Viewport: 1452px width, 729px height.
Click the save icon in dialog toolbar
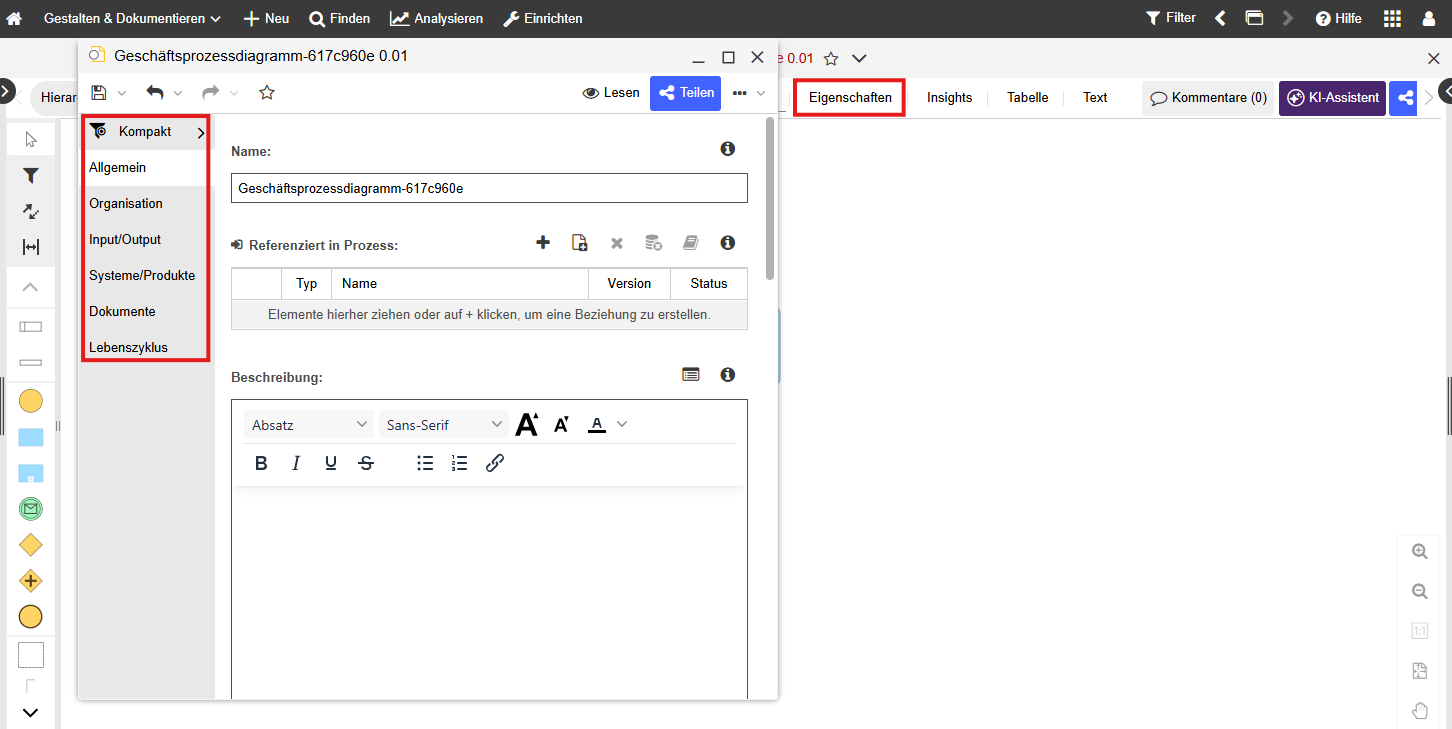coord(99,93)
